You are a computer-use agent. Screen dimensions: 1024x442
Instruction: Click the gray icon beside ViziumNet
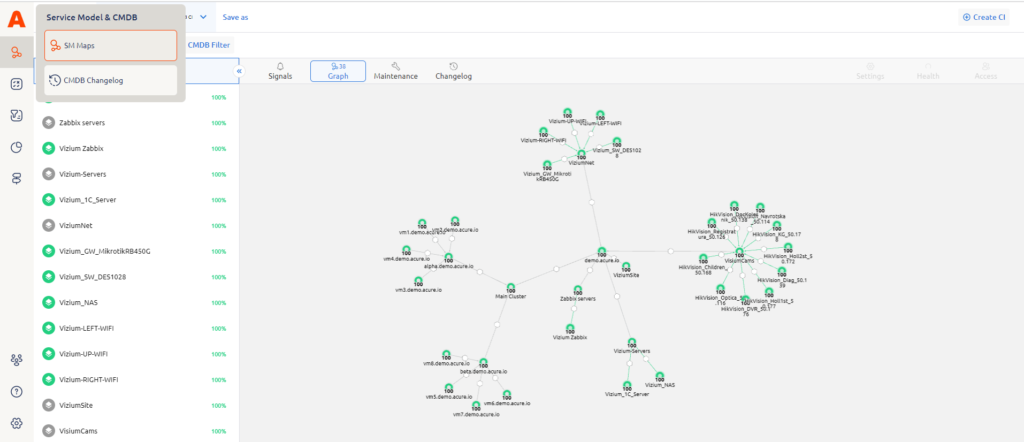pyautogui.click(x=48, y=225)
